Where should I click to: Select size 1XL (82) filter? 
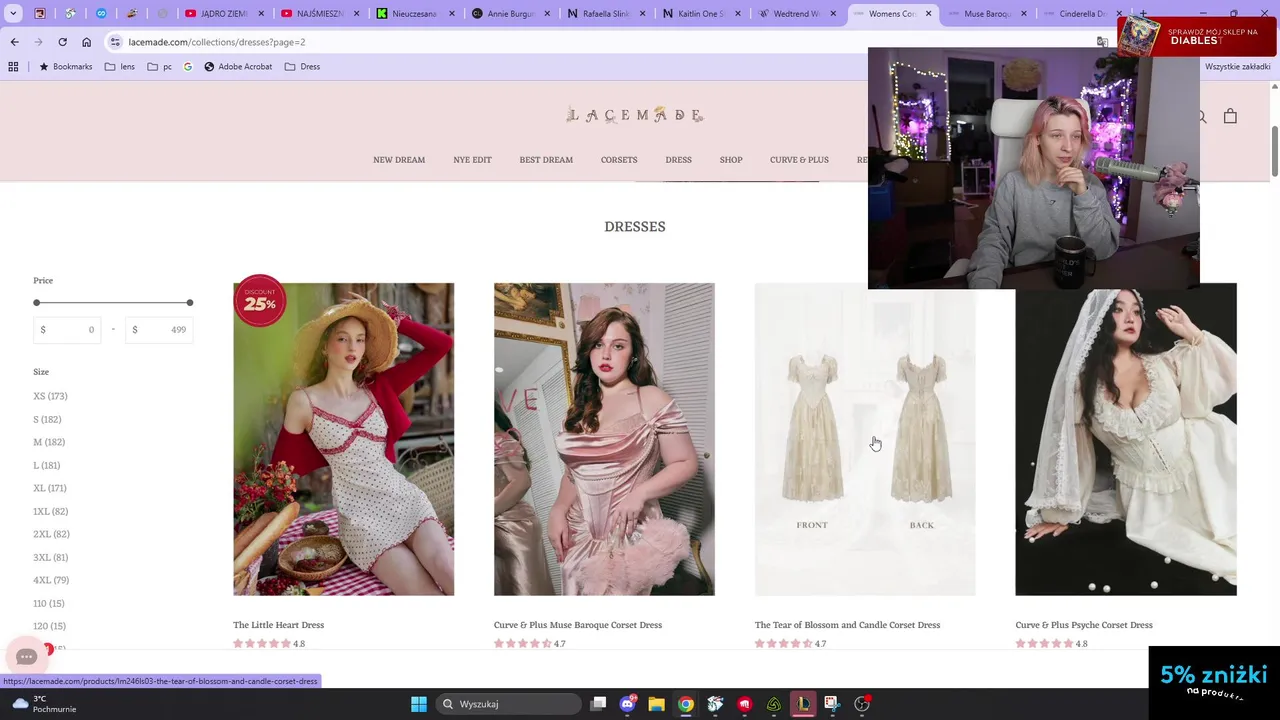tap(51, 511)
